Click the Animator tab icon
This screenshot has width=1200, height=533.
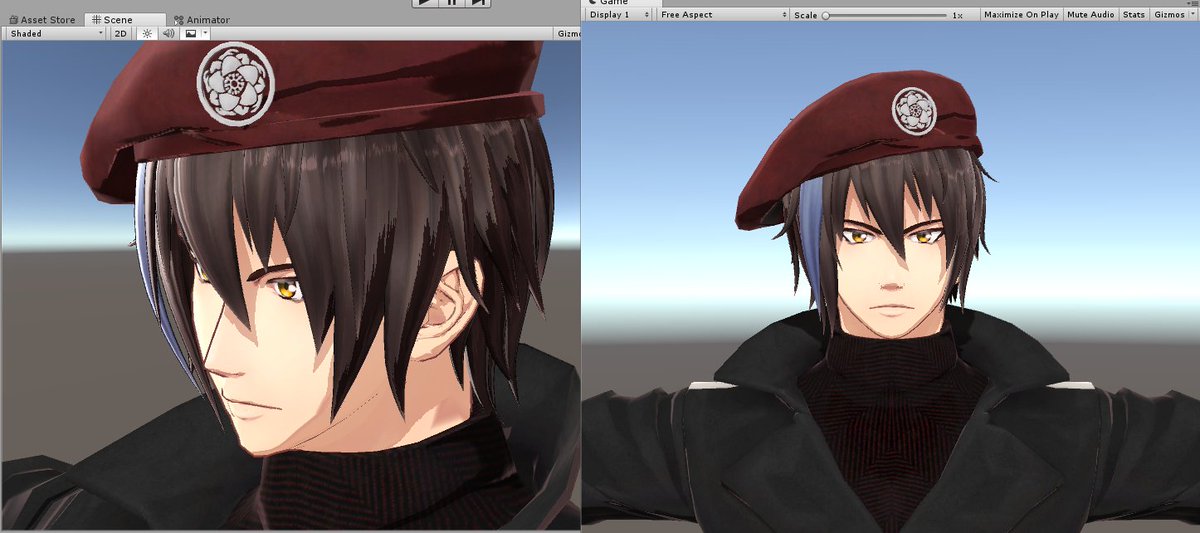pyautogui.click(x=178, y=20)
